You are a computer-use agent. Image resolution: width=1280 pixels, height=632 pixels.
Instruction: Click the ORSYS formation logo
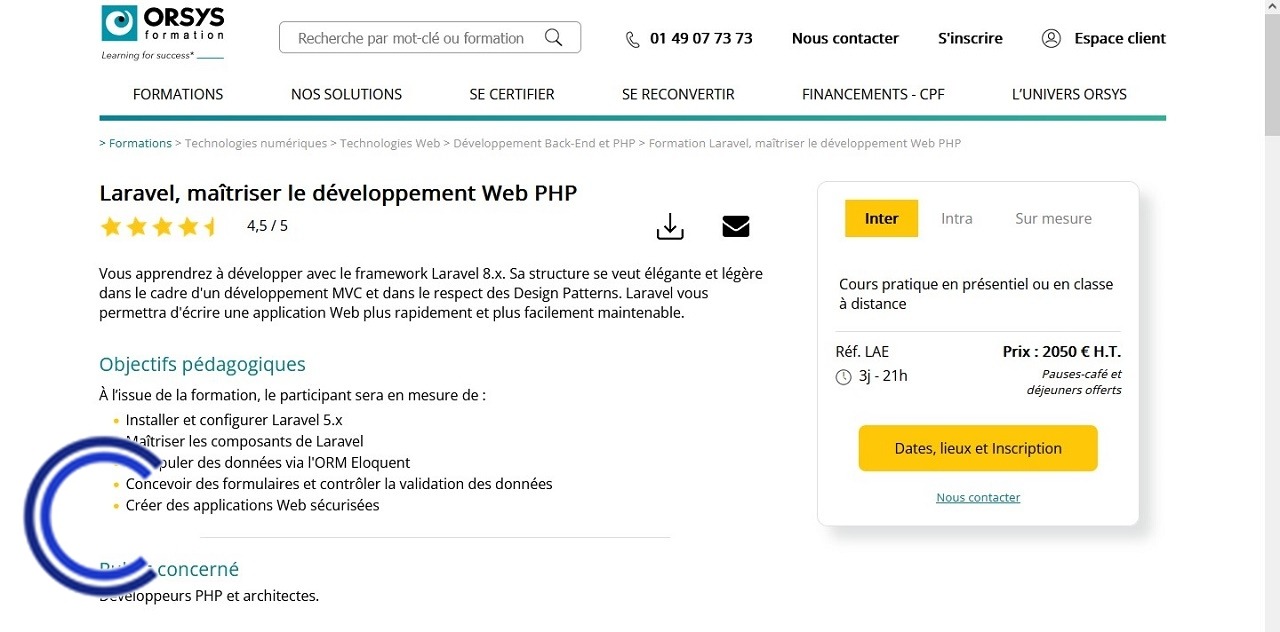point(163,33)
